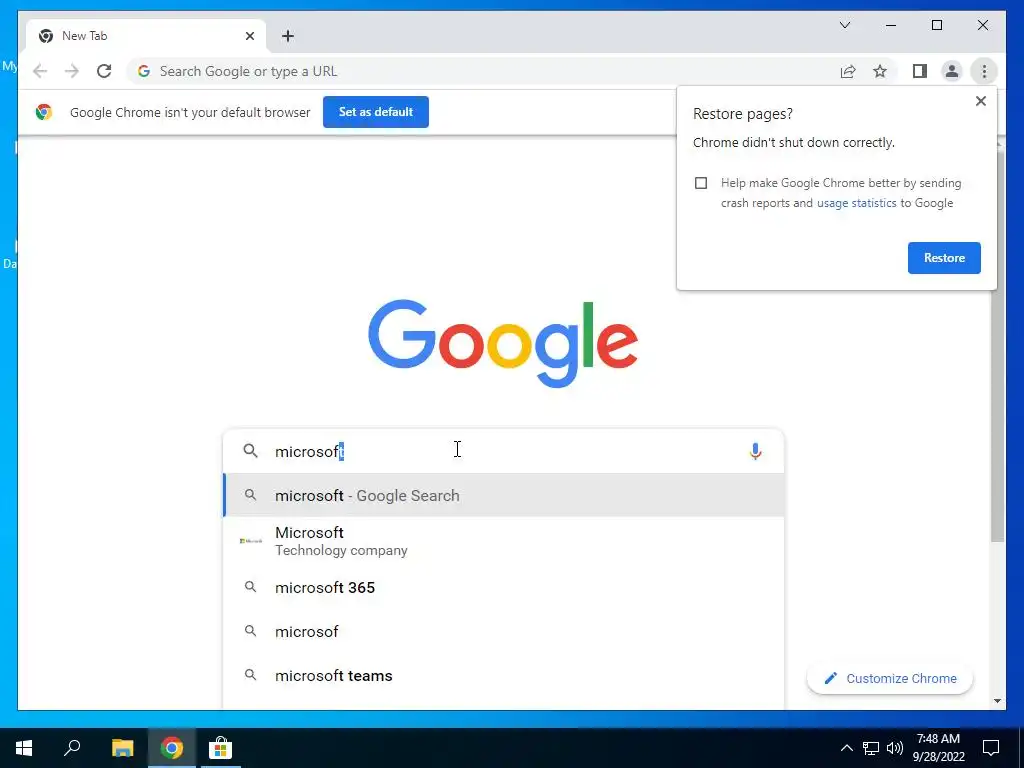
Task: Choose the 'microsof' suggestion
Action: (504, 632)
